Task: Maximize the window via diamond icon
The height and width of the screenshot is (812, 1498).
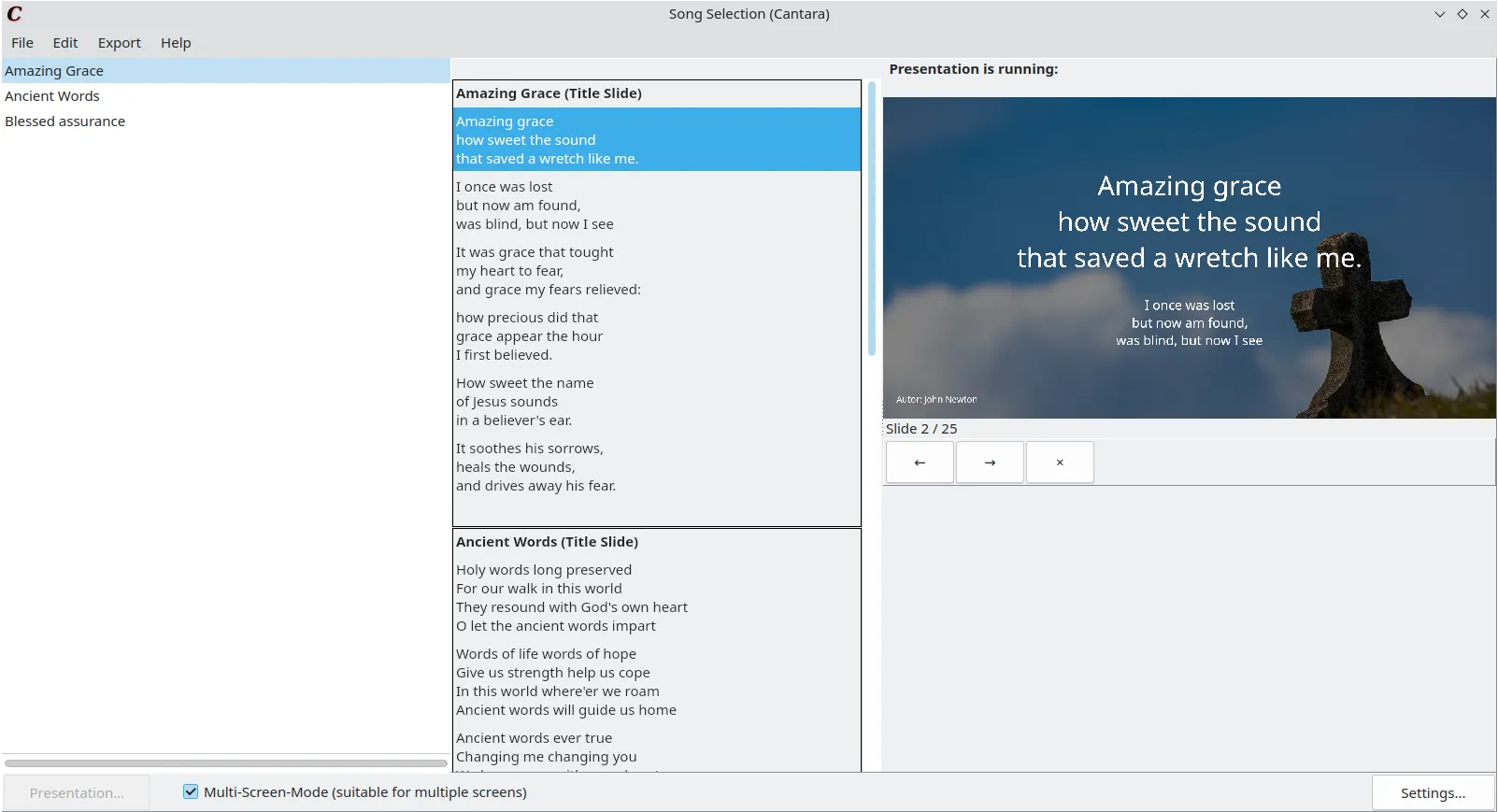Action: pyautogui.click(x=1462, y=14)
